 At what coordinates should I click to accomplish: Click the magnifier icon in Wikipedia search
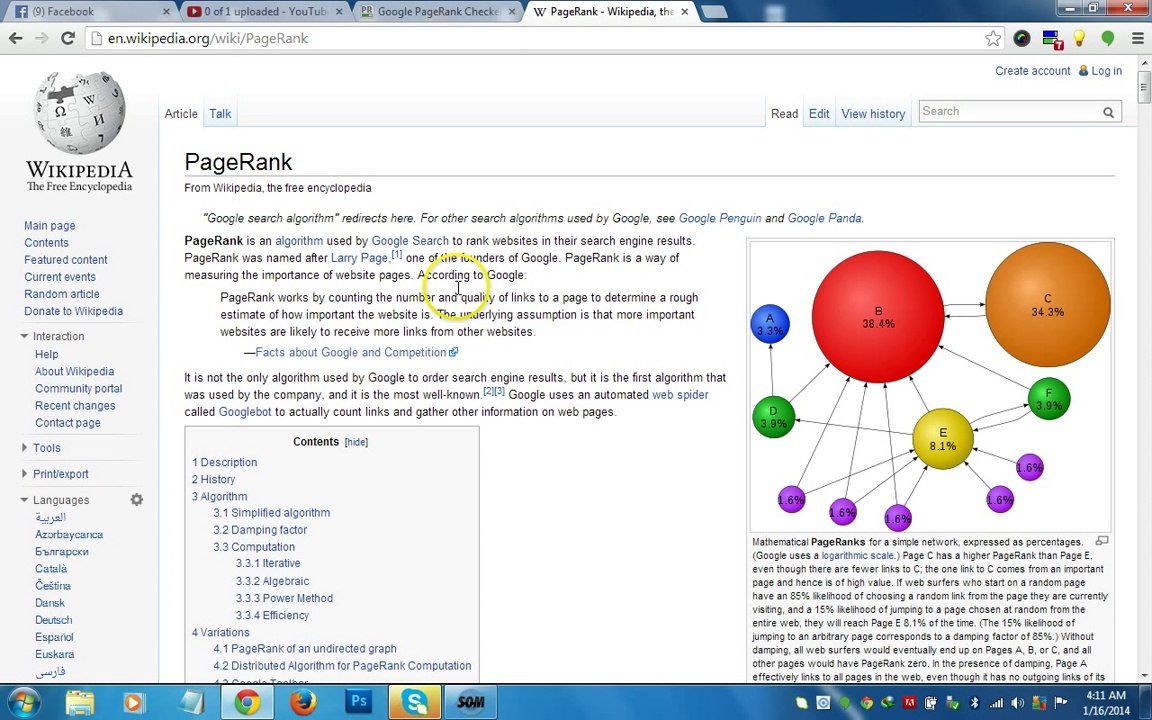coord(1108,112)
